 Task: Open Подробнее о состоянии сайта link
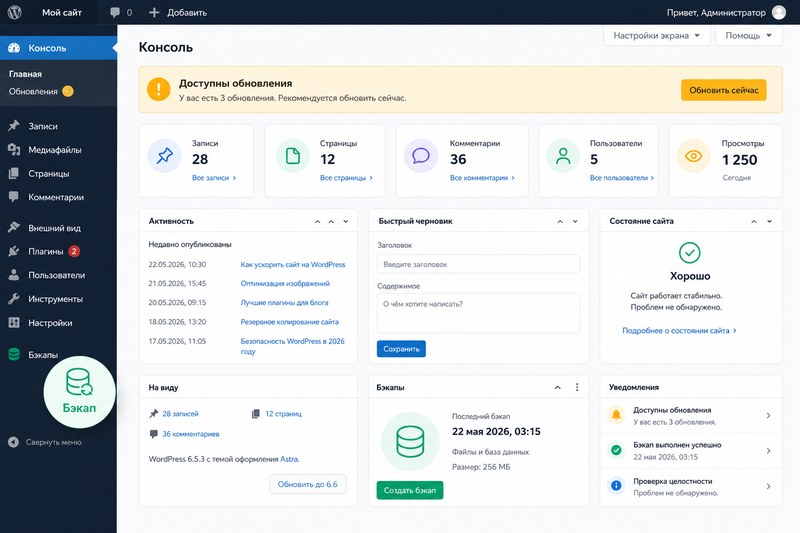pos(679,331)
